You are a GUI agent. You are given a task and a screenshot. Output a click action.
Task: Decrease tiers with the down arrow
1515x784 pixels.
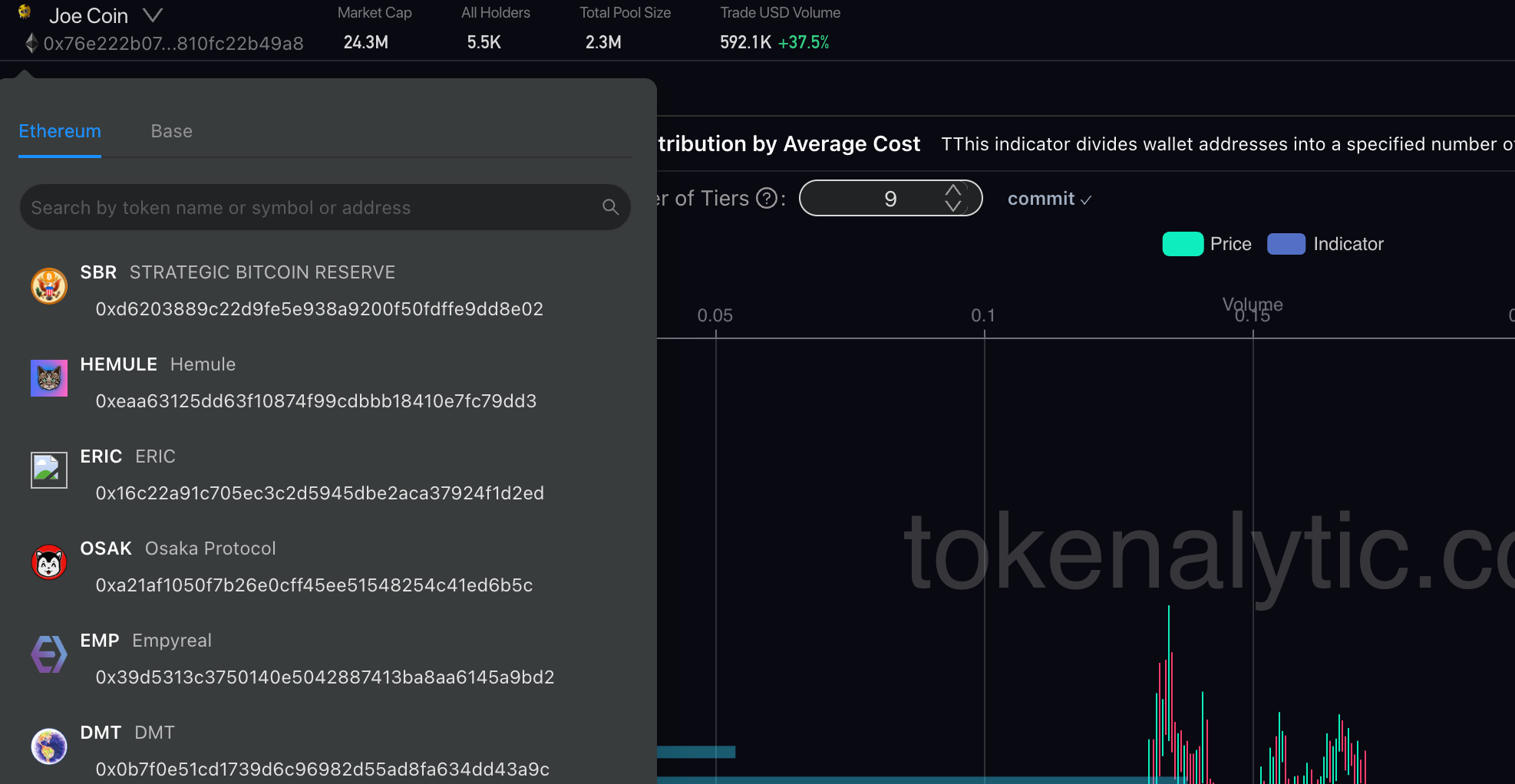[x=953, y=206]
